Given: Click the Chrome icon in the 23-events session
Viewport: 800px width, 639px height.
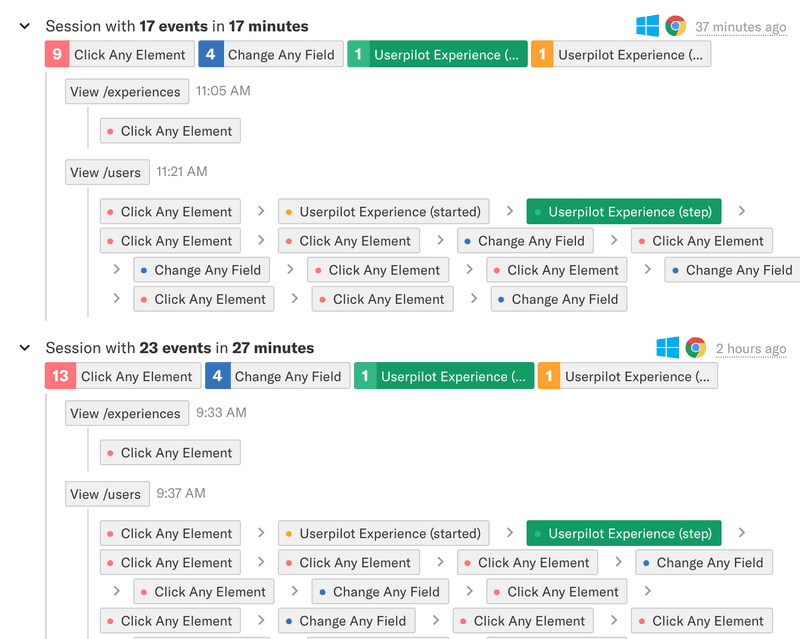Looking at the screenshot, I should point(696,348).
